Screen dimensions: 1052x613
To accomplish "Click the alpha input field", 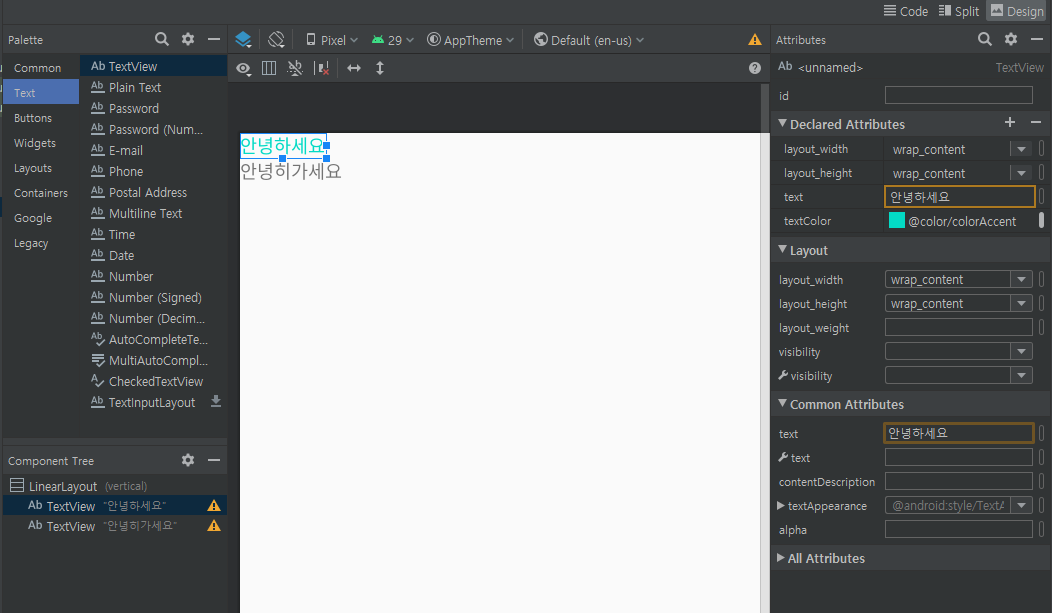I will tap(958, 529).
